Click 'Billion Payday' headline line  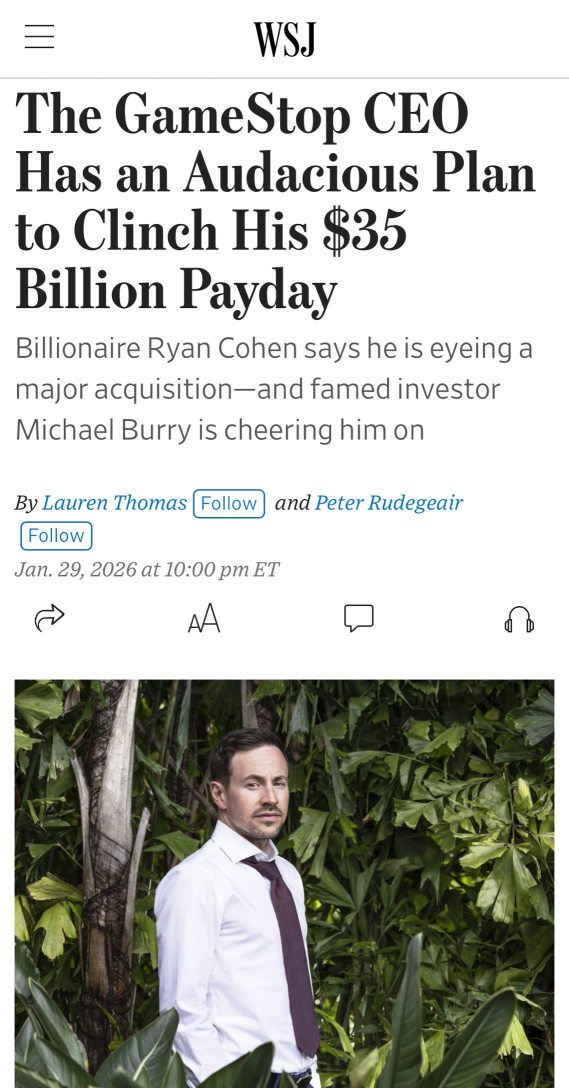pos(176,290)
